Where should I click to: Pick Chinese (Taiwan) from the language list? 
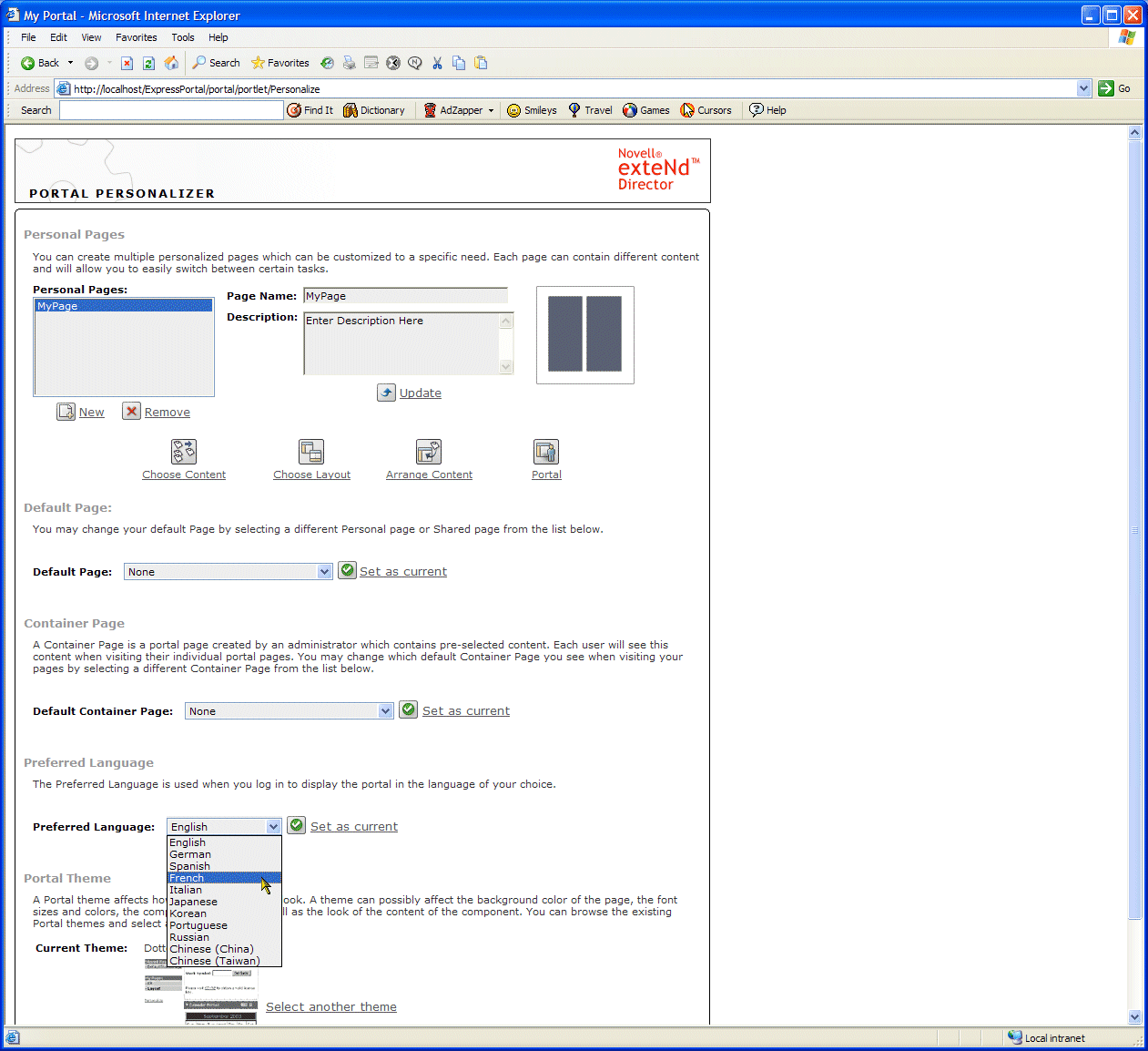point(224,961)
